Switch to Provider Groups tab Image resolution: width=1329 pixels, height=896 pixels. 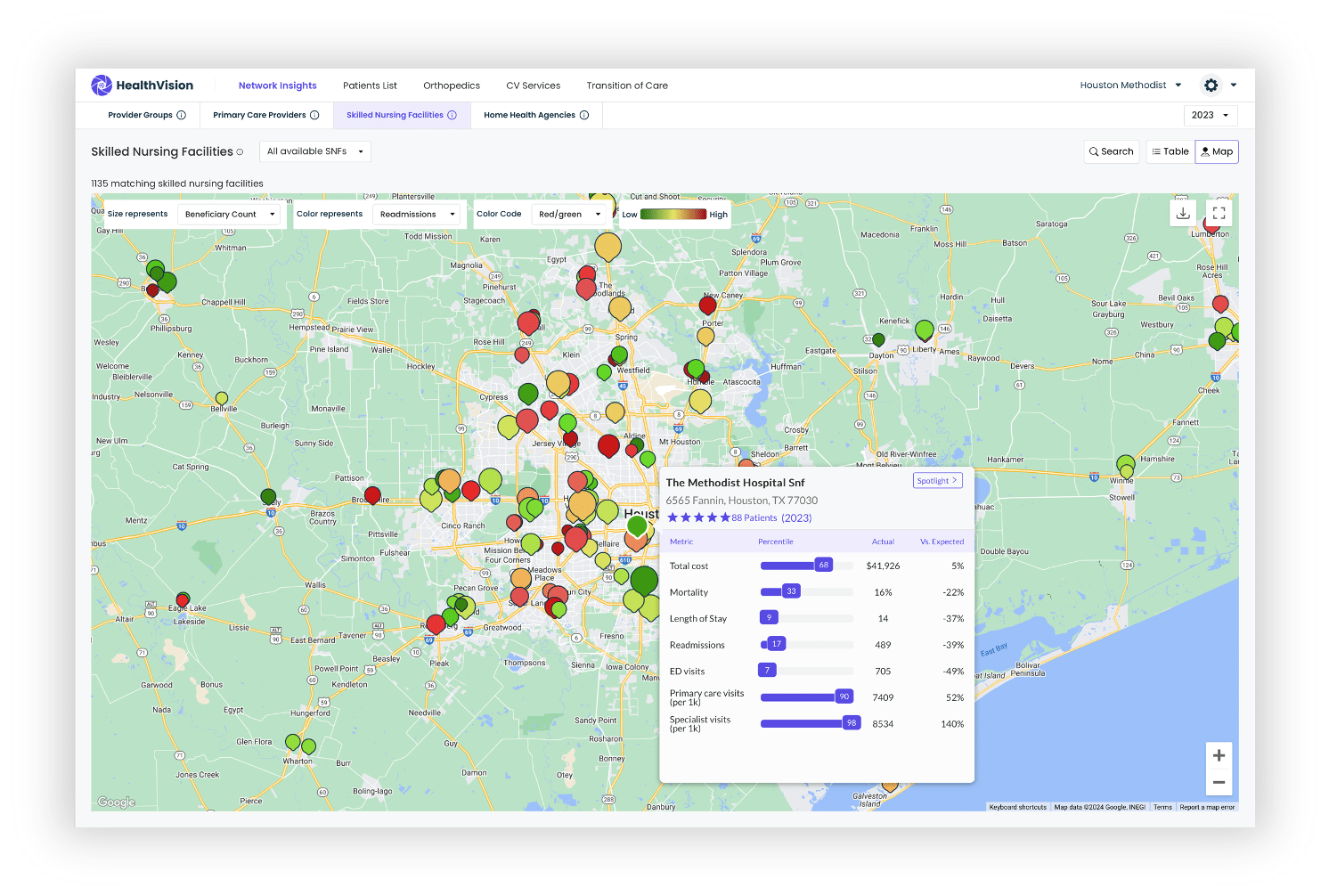[x=140, y=115]
